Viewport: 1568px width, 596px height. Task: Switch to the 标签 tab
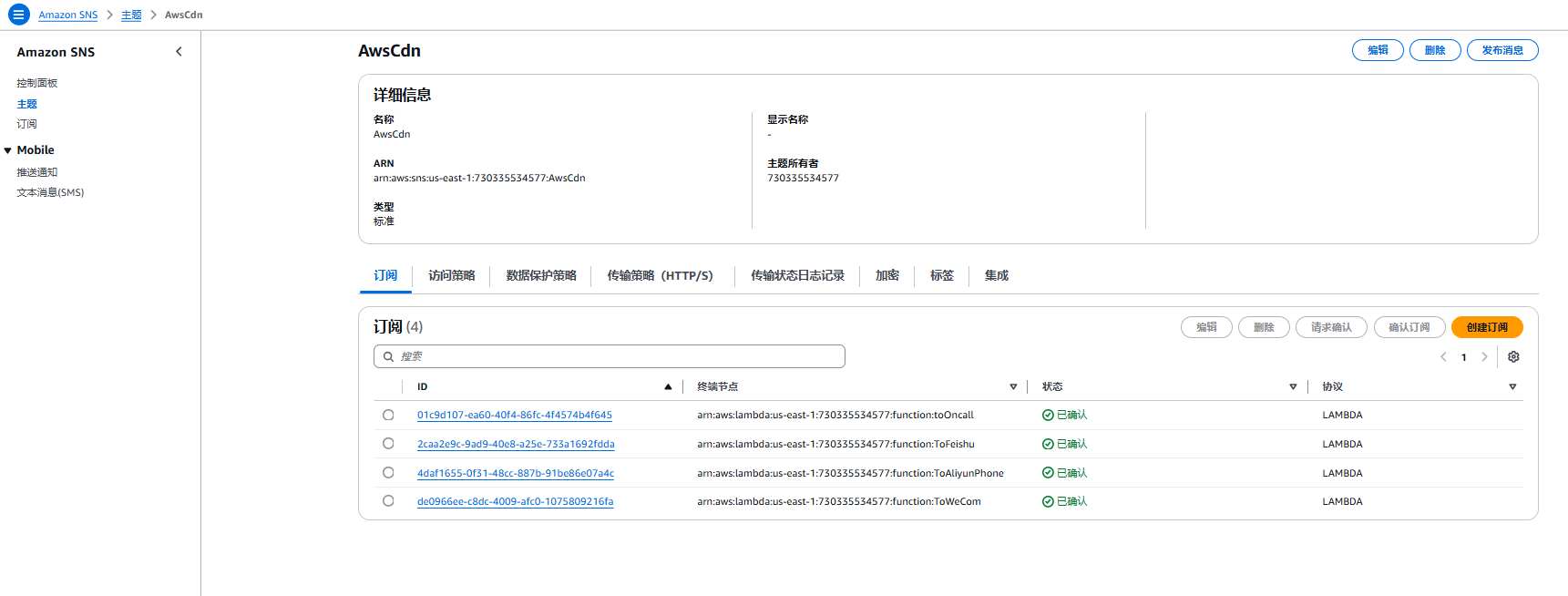click(942, 275)
